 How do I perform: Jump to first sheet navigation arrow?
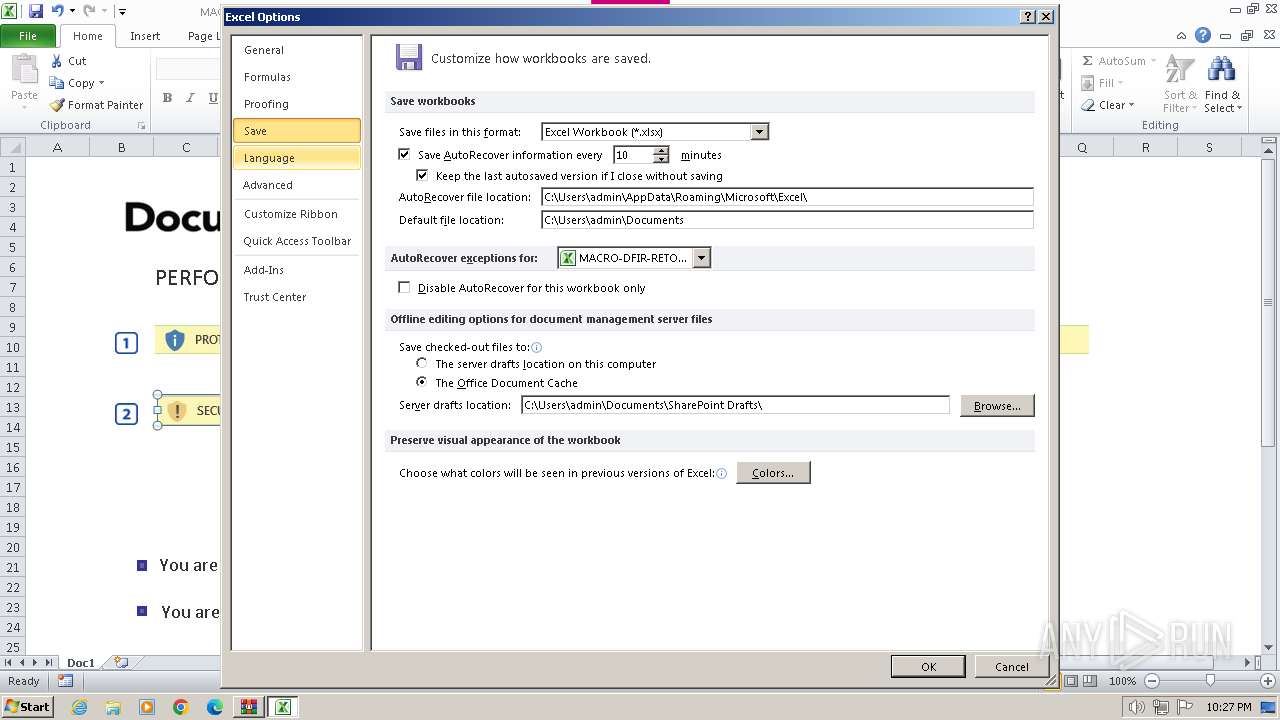pos(9,662)
